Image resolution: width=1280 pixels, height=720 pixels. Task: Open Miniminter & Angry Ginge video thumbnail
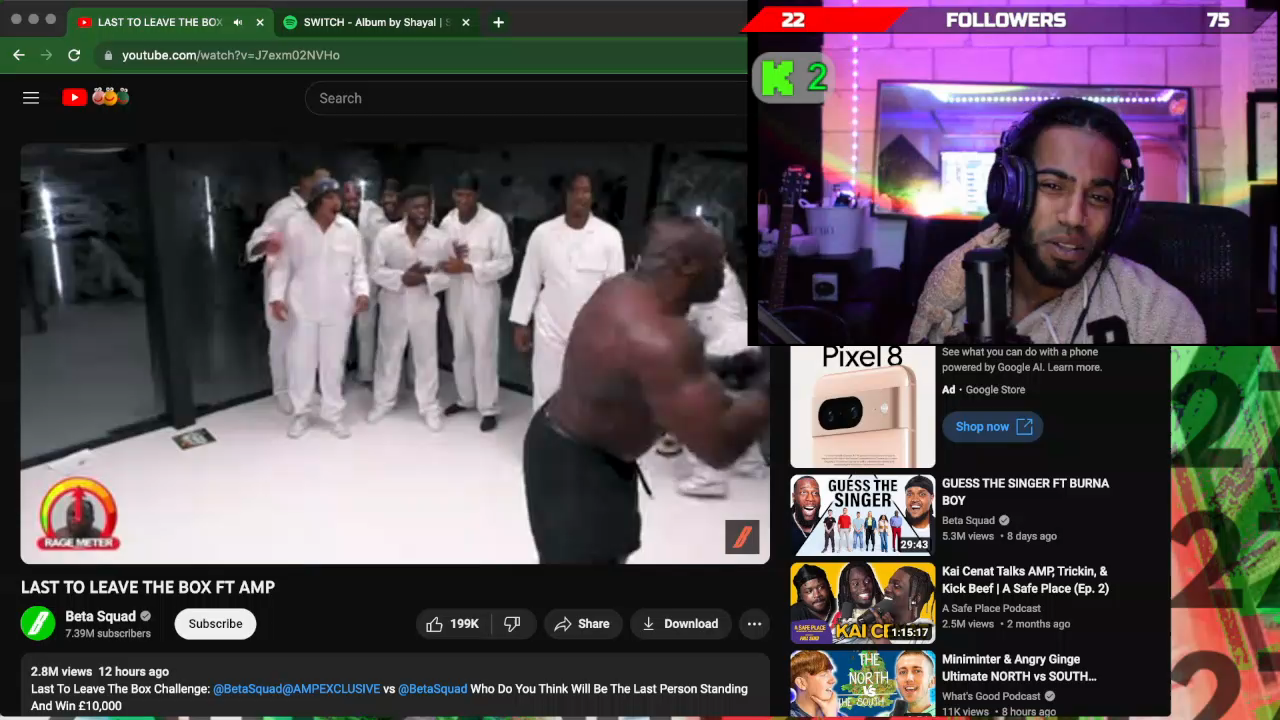863,685
